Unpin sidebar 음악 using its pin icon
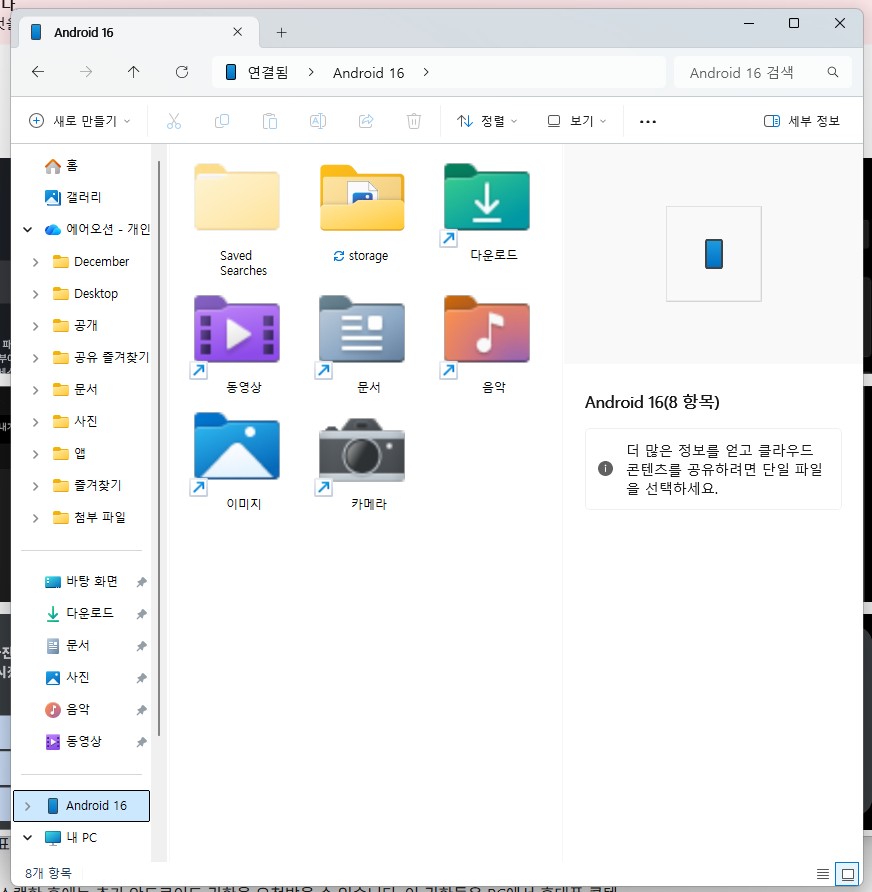 142,710
